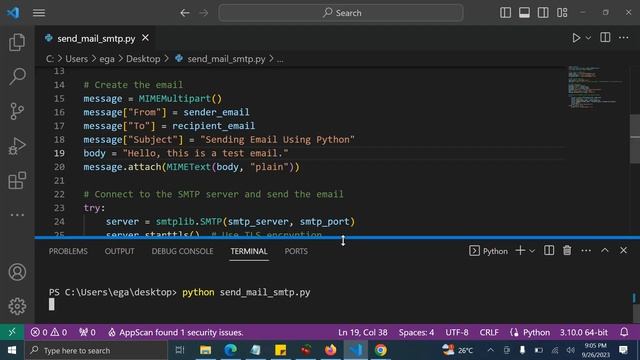Open the hamburger application menu

[x=39, y=13]
